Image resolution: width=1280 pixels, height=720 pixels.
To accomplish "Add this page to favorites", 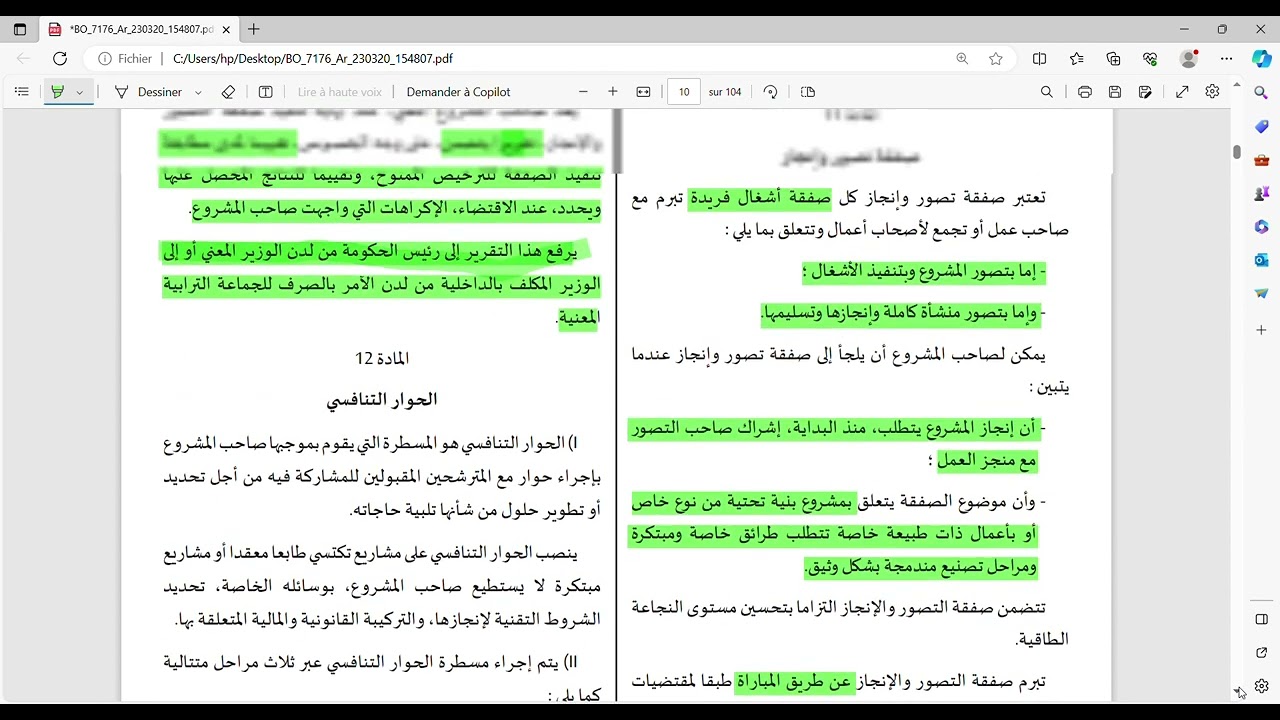I will tap(996, 59).
